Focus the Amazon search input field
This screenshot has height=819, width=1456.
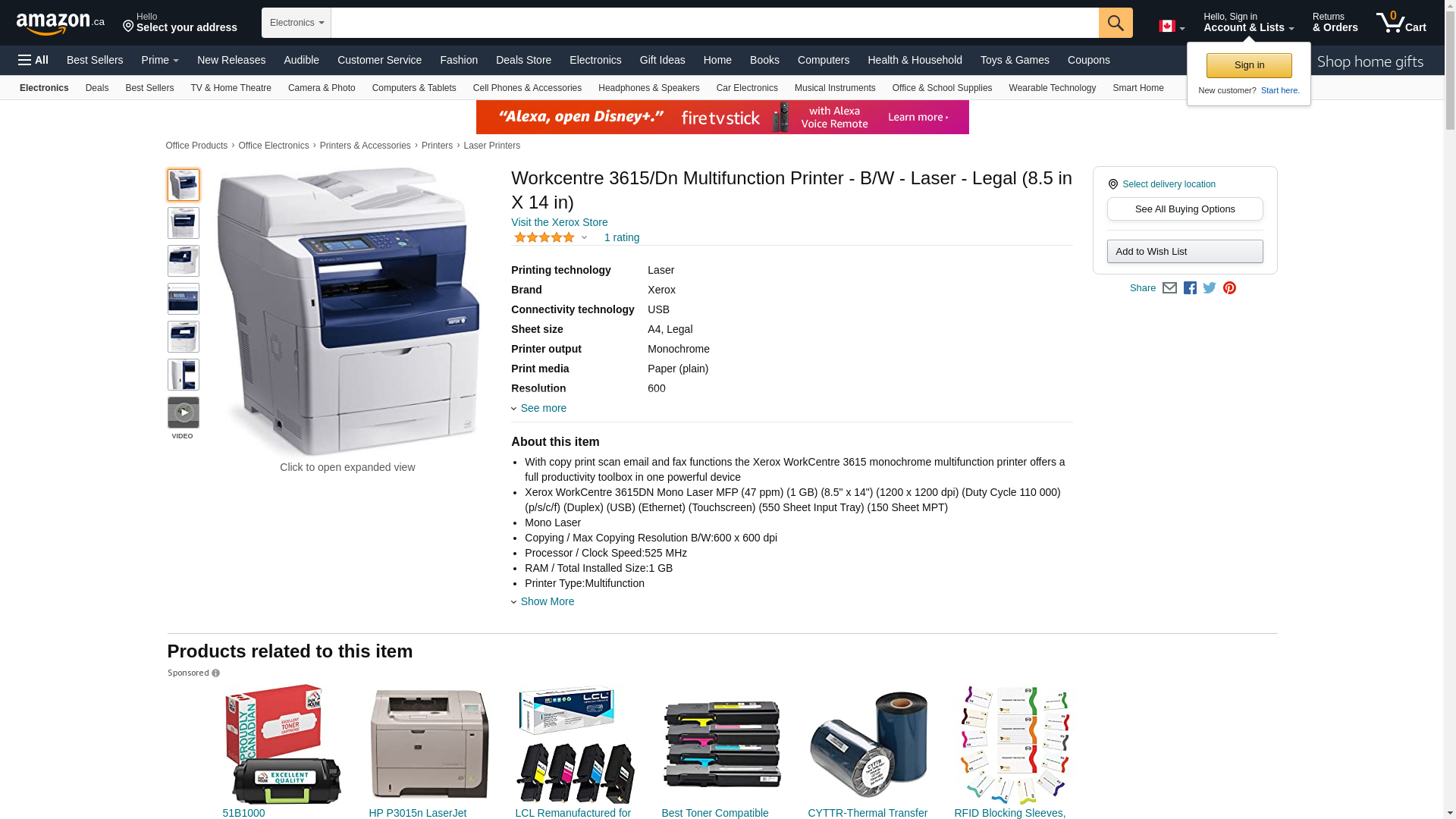click(x=714, y=23)
